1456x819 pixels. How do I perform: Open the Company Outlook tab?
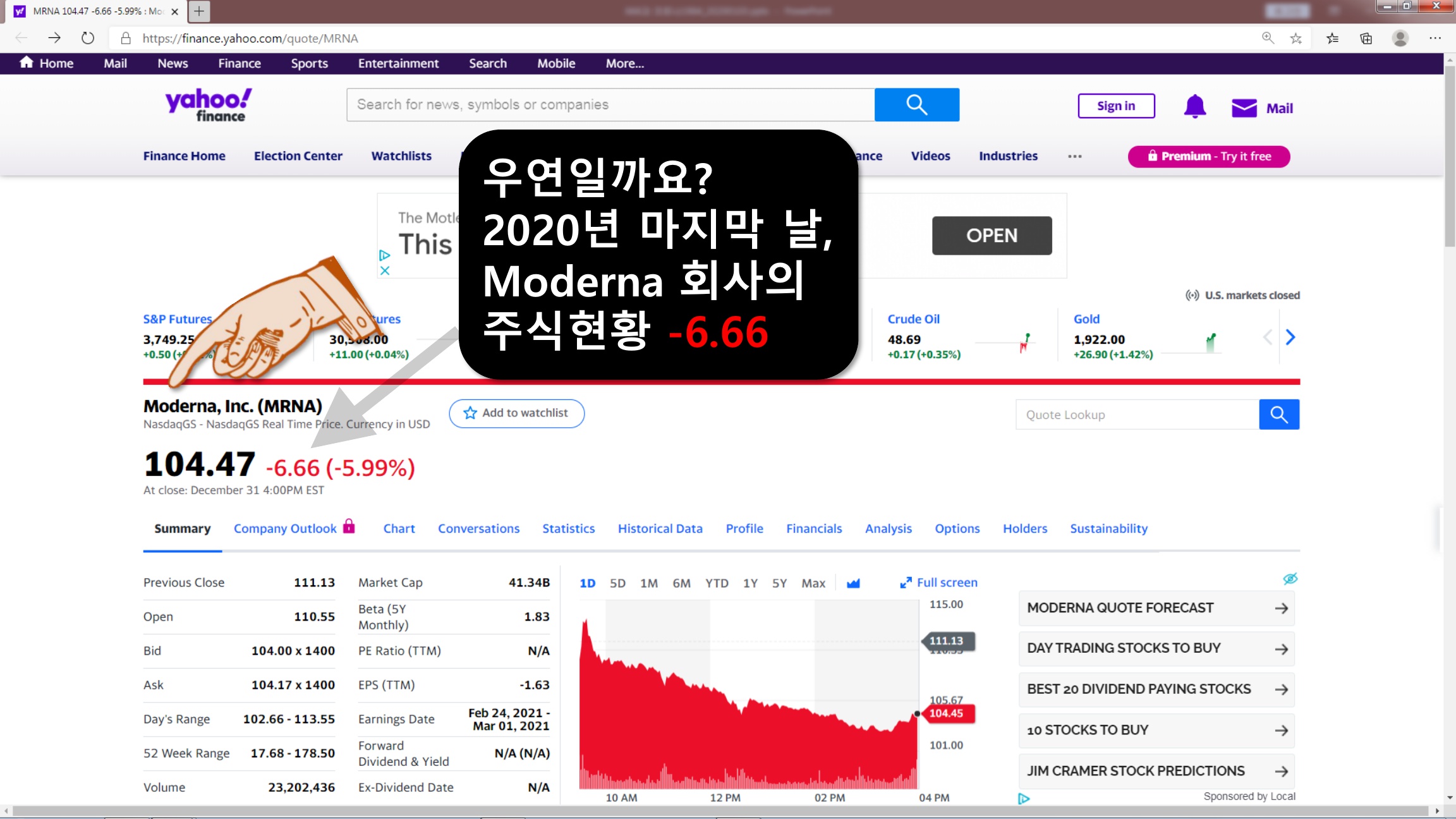click(x=294, y=528)
